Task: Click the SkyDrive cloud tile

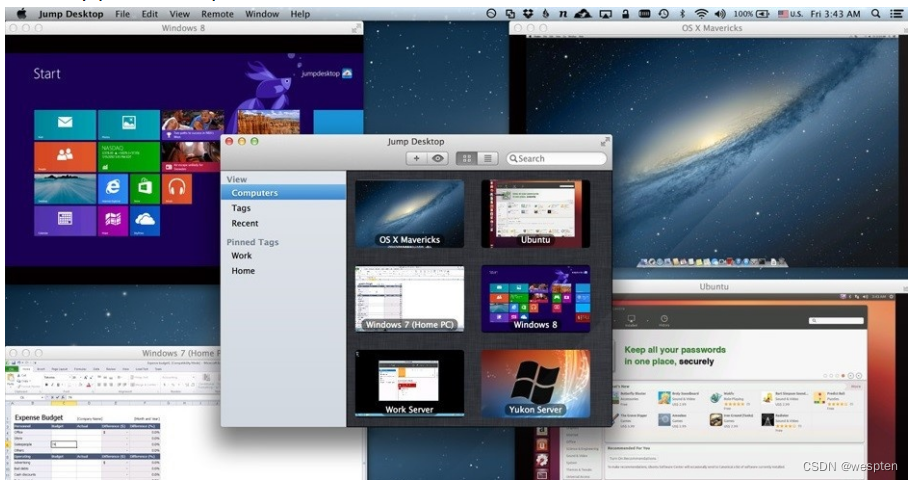Action: point(145,220)
